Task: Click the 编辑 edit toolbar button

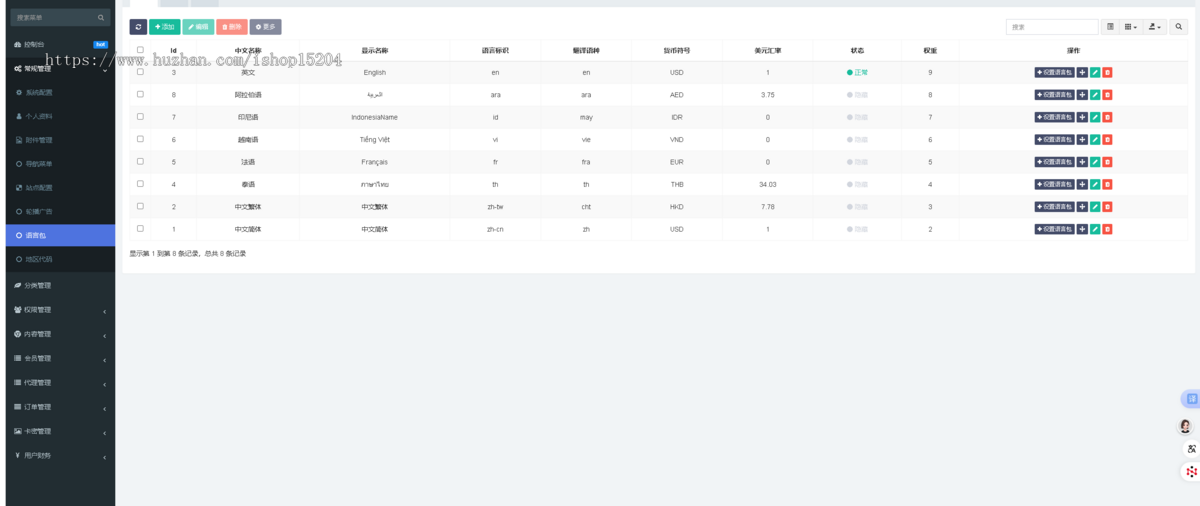Action: (x=198, y=27)
